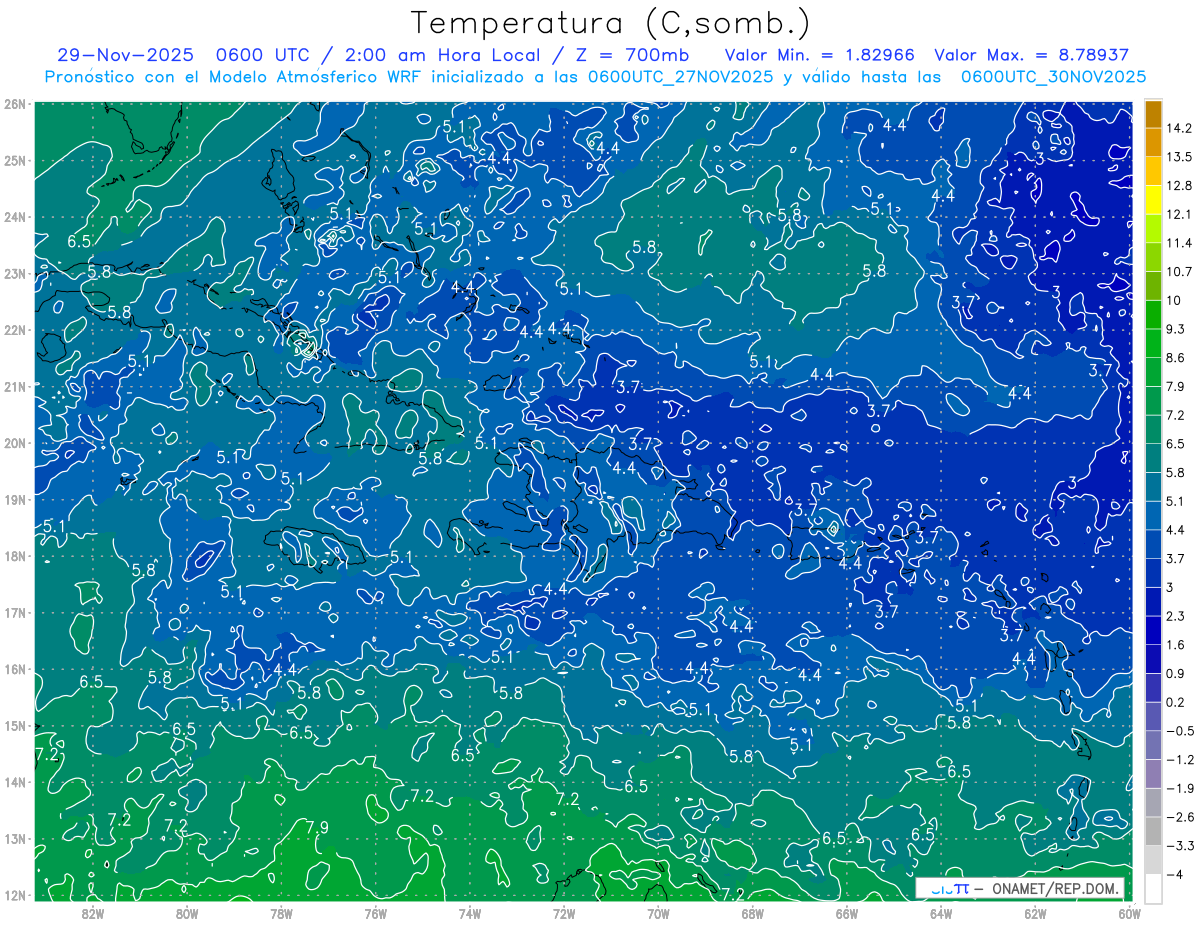The image size is (1200, 927).
Task: Click the '66W' longitude axis label
Action: pyautogui.click(x=846, y=913)
